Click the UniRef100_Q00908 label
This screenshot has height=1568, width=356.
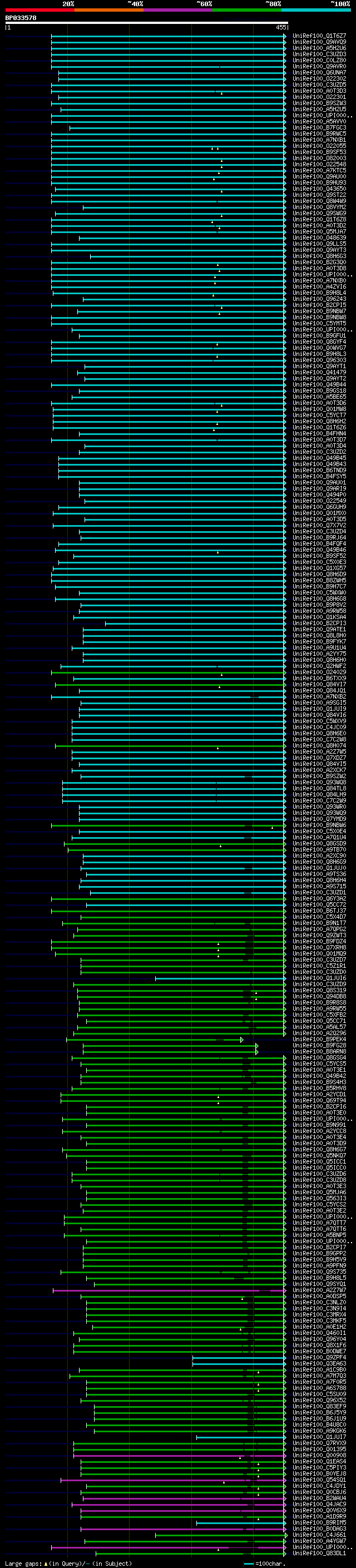pos(319,1456)
